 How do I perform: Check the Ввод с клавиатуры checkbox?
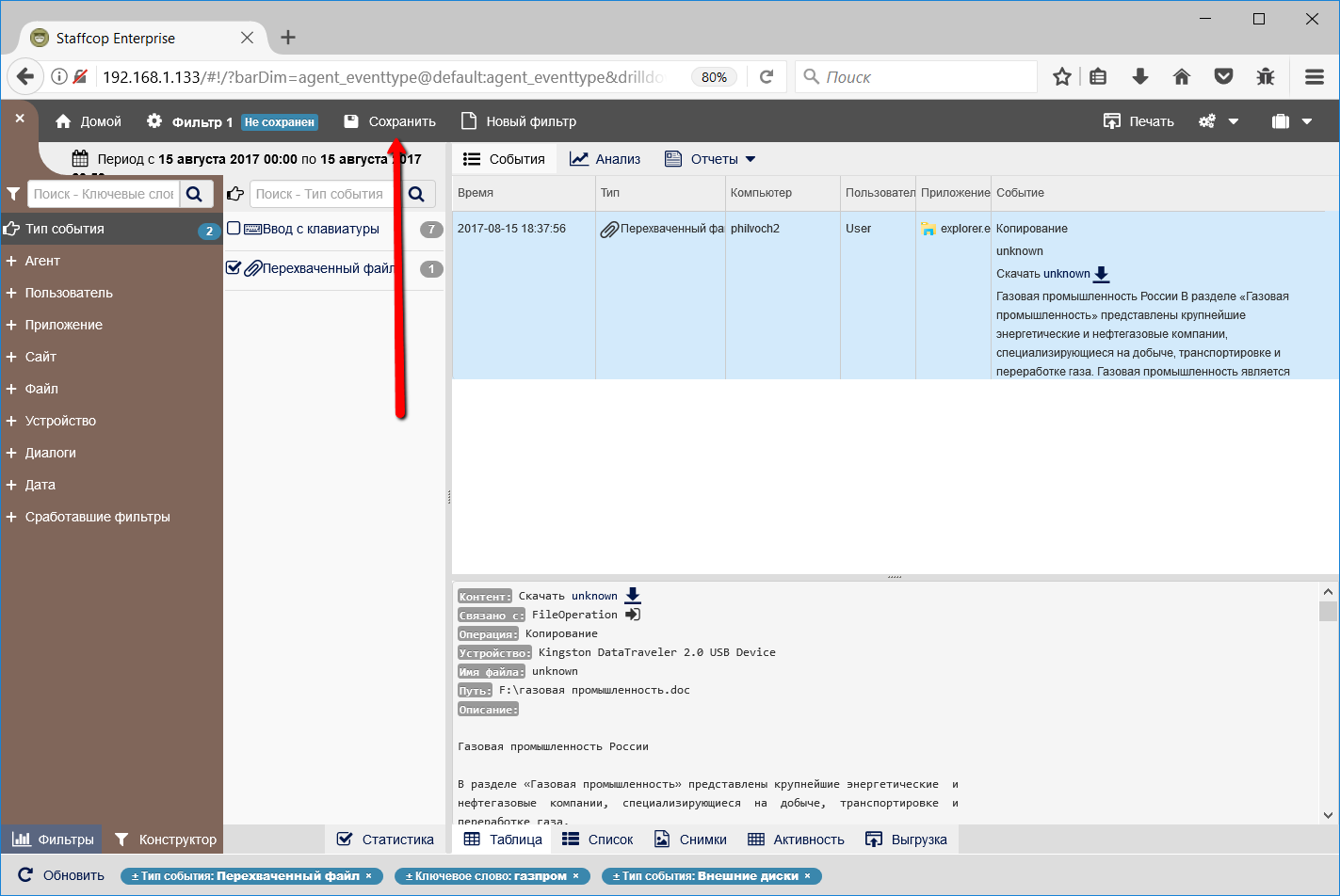[234, 229]
